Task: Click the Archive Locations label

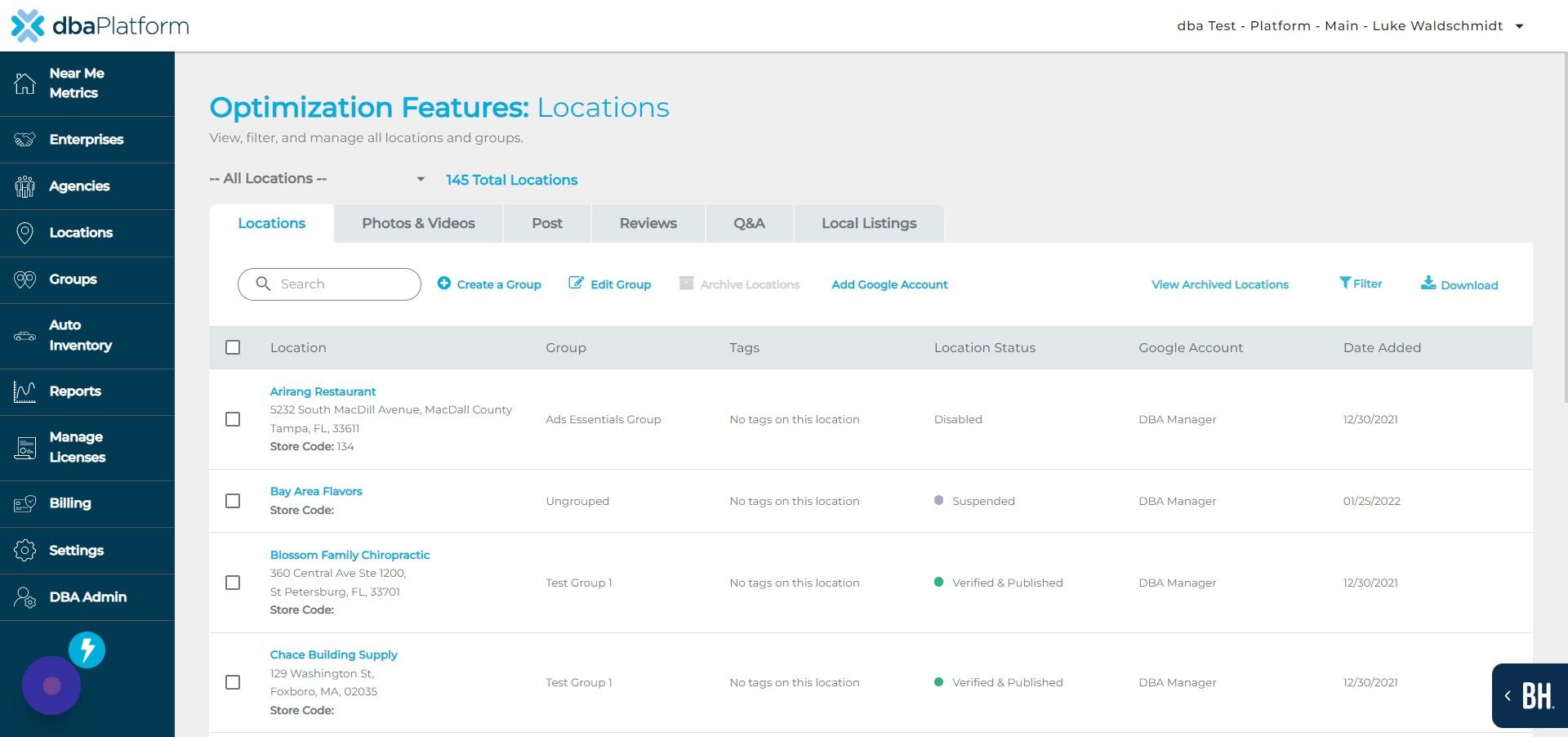Action: [x=750, y=284]
